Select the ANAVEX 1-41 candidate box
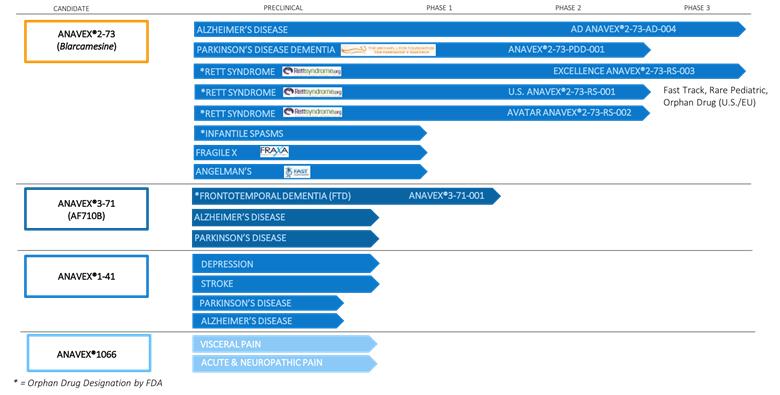Viewport: 780px width, 395px height. click(87, 276)
